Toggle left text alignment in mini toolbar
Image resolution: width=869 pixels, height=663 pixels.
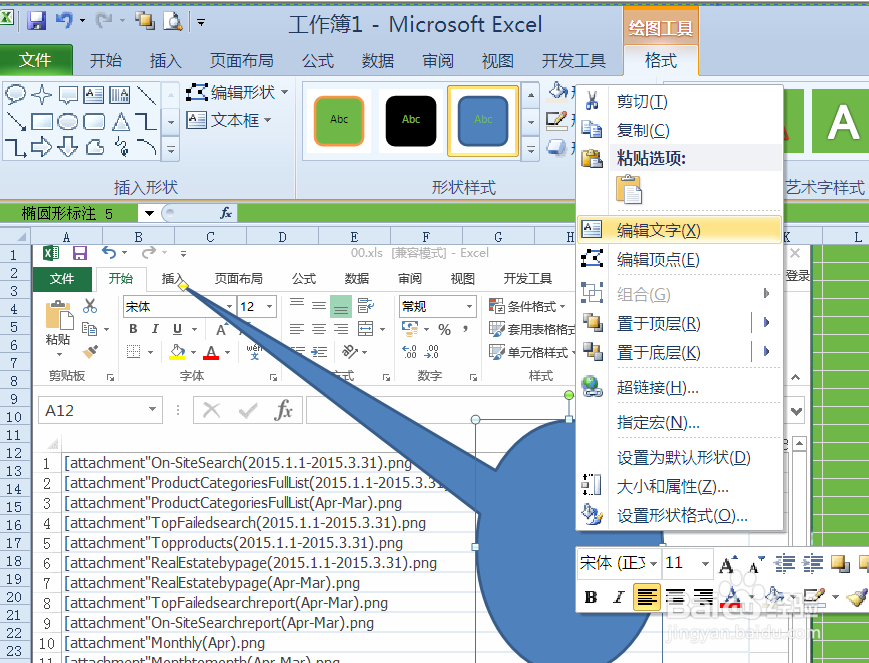tap(647, 597)
